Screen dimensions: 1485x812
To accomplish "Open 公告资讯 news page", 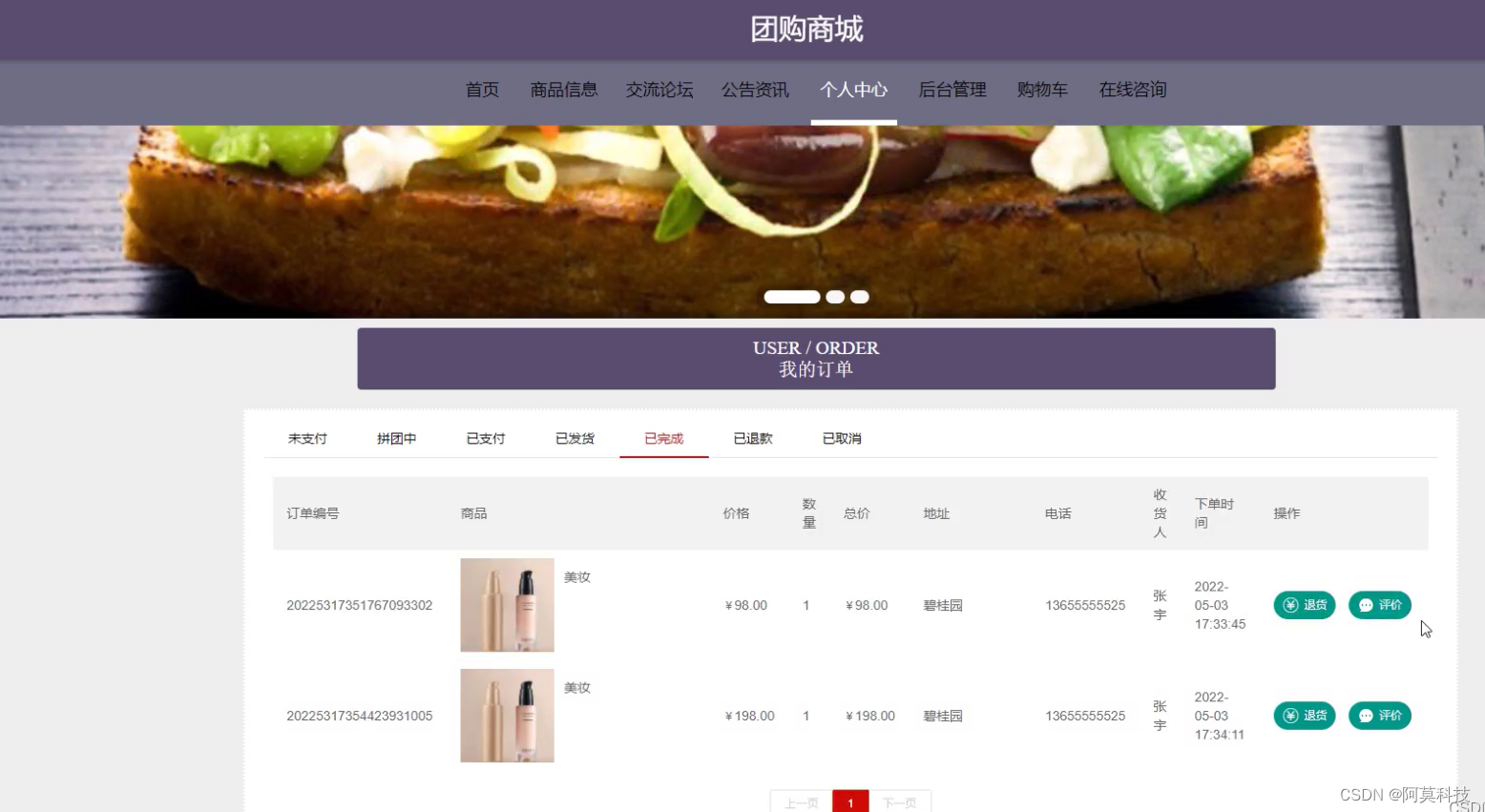I will point(755,90).
